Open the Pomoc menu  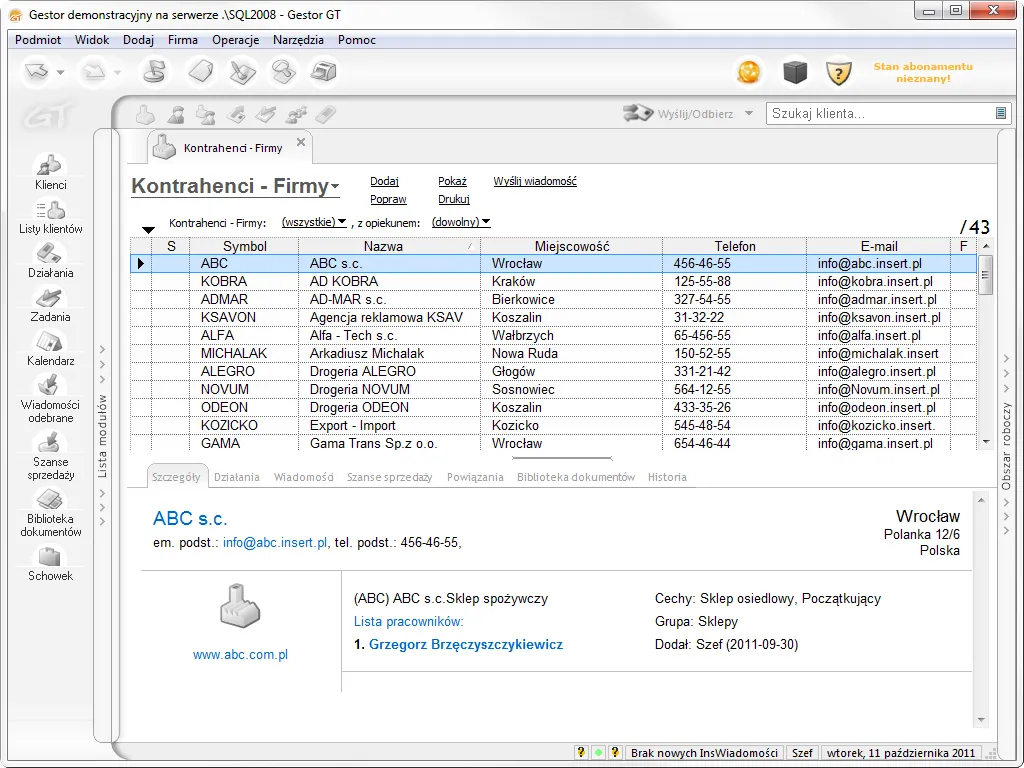click(x=357, y=40)
